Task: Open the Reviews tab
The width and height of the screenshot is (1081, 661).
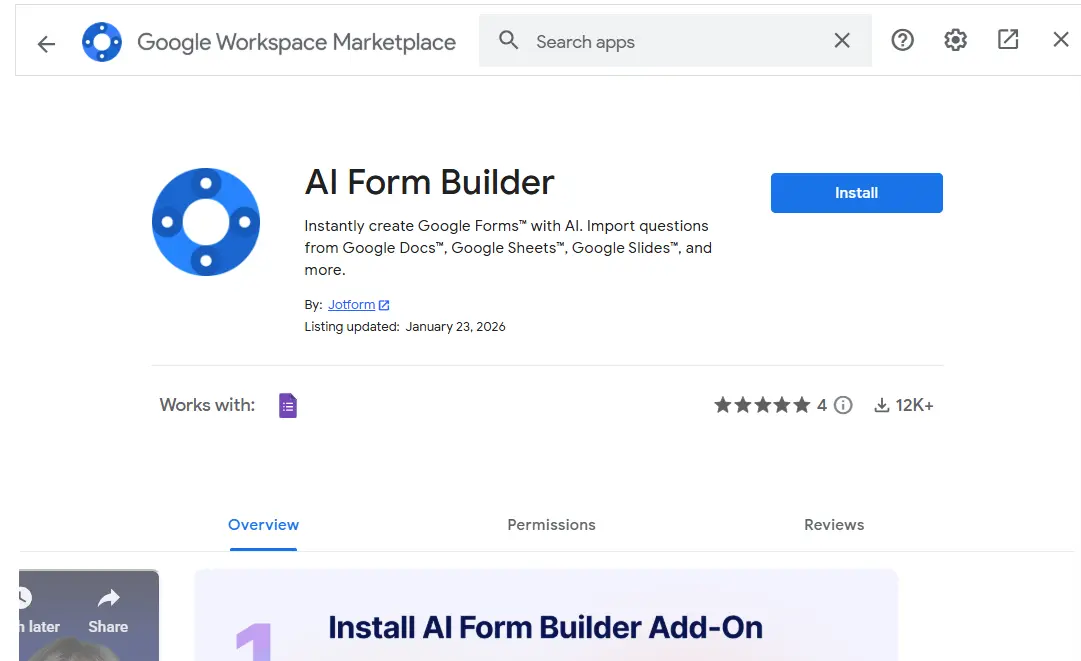Action: pyautogui.click(x=833, y=525)
